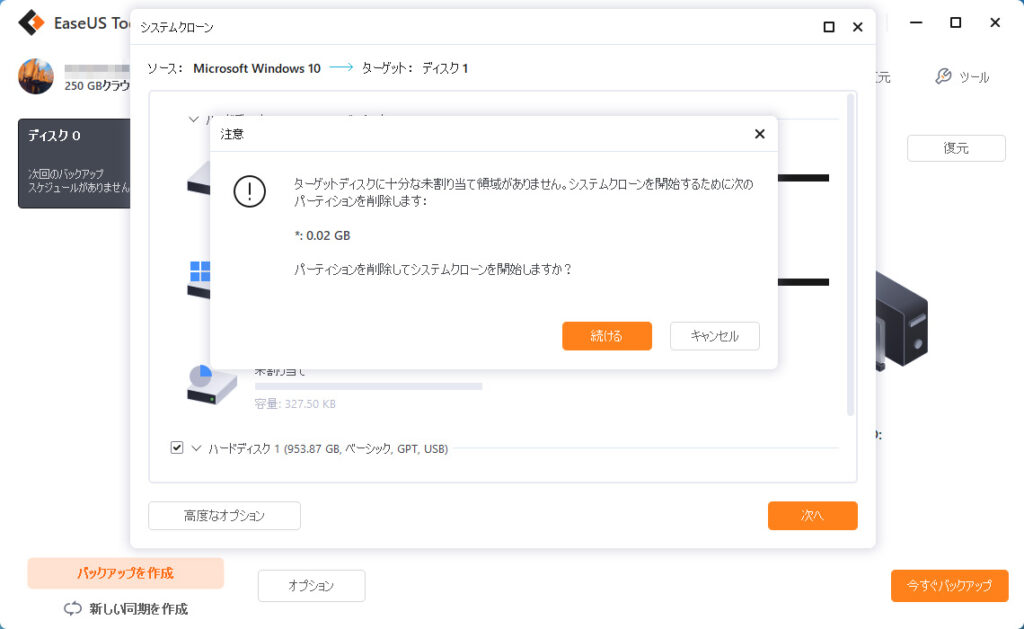This screenshot has height=629, width=1024.
Task: Click the Windows system partition icon
Action: pyautogui.click(x=199, y=279)
